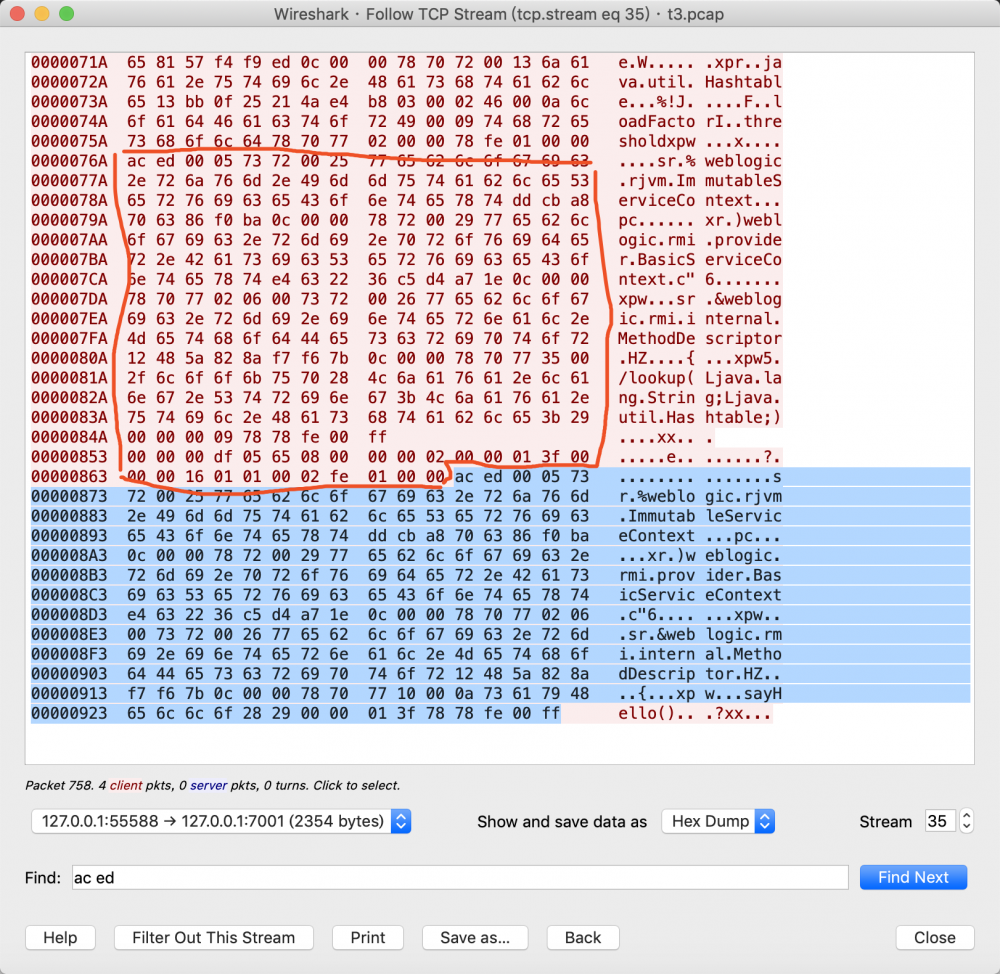Select hex row at offset 000007FA

click(406, 338)
